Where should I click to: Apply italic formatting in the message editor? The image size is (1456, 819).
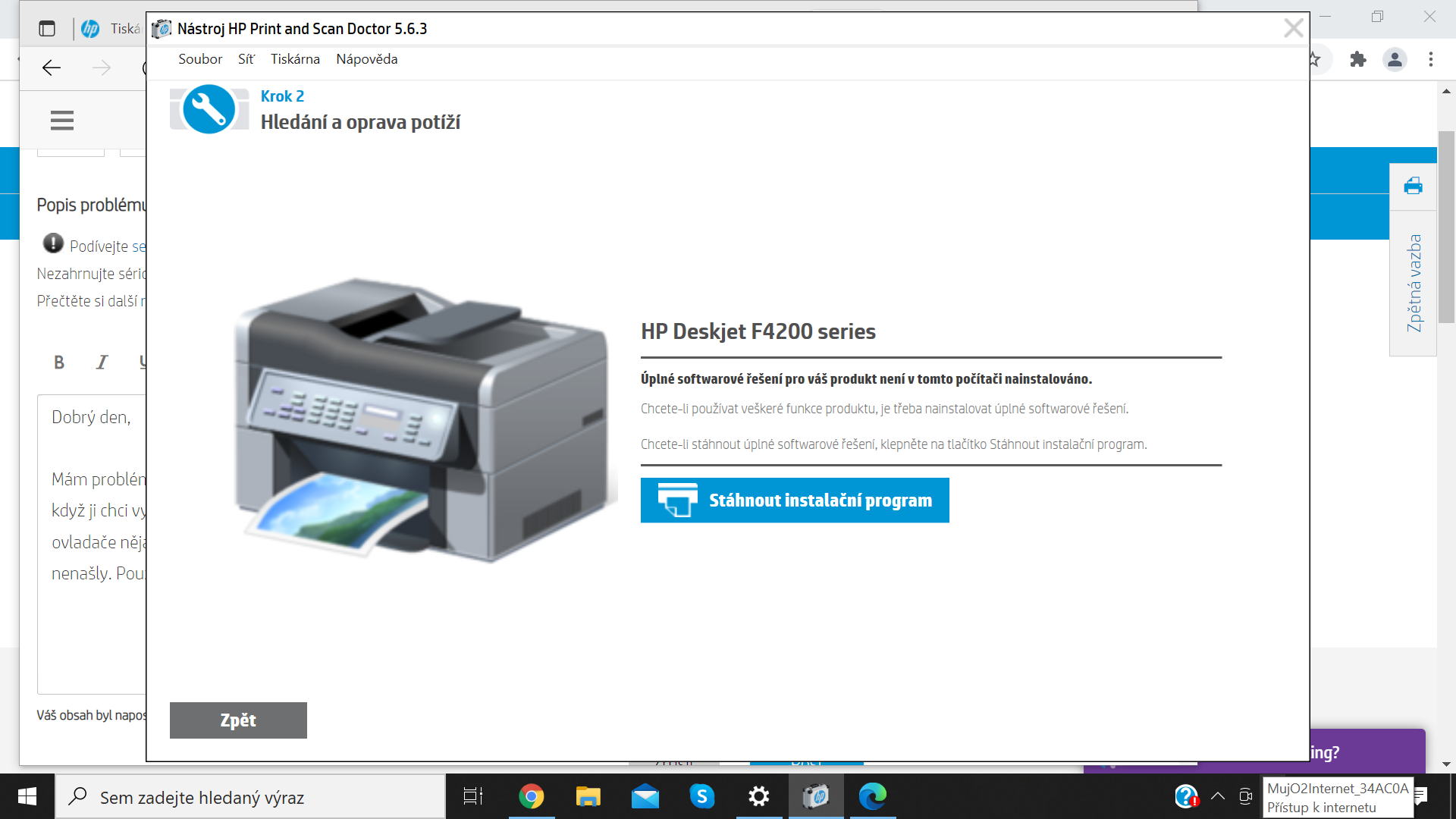[x=102, y=362]
